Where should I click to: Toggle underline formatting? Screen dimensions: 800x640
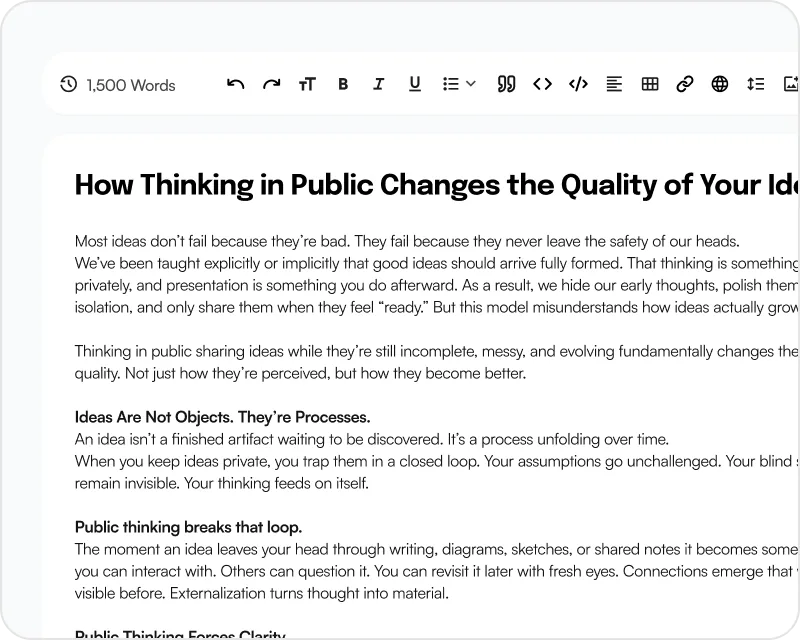(x=415, y=84)
